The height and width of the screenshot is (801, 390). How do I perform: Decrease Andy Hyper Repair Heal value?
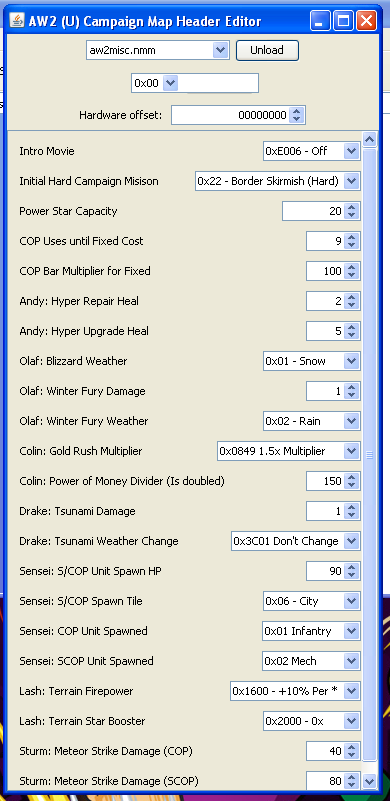tap(351, 305)
